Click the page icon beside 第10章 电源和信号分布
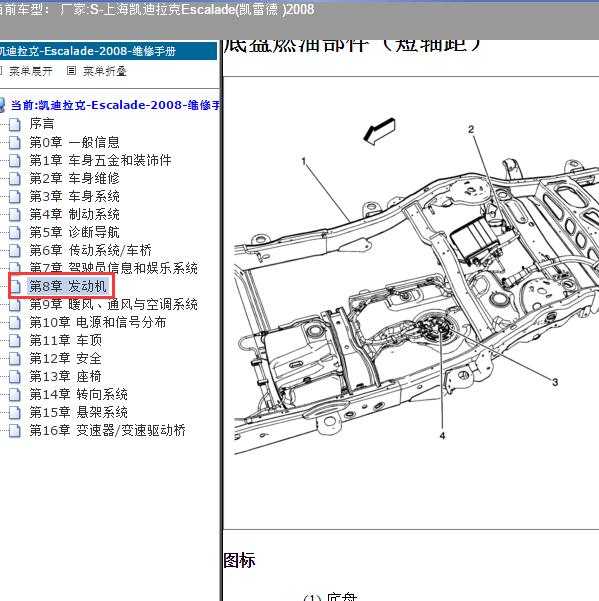This screenshot has height=601, width=599. point(15,323)
